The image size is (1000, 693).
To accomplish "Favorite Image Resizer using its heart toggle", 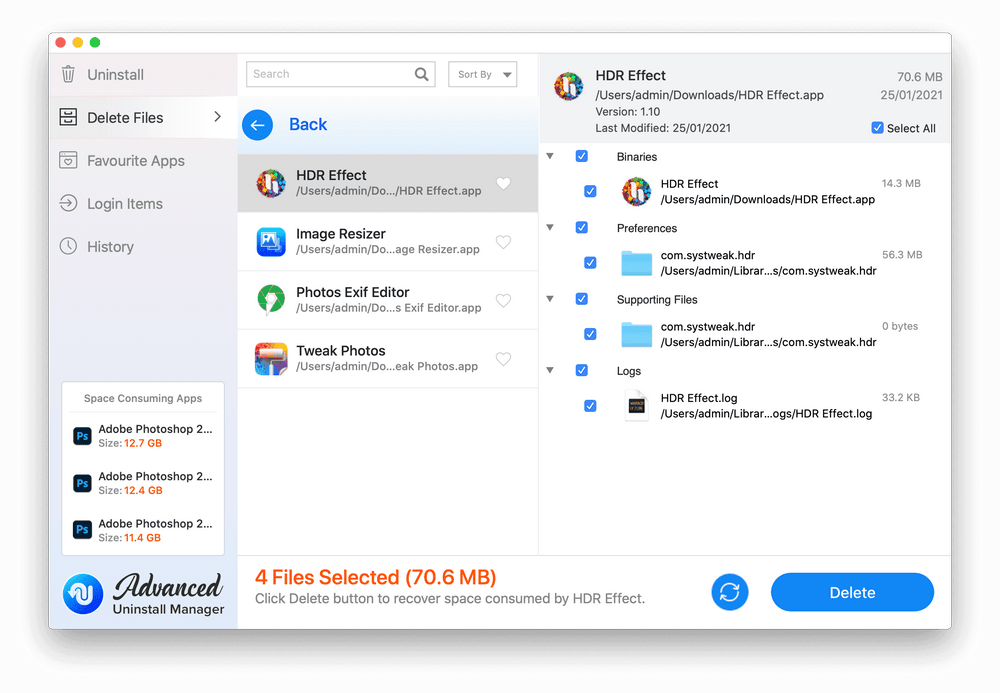I will 502,241.
